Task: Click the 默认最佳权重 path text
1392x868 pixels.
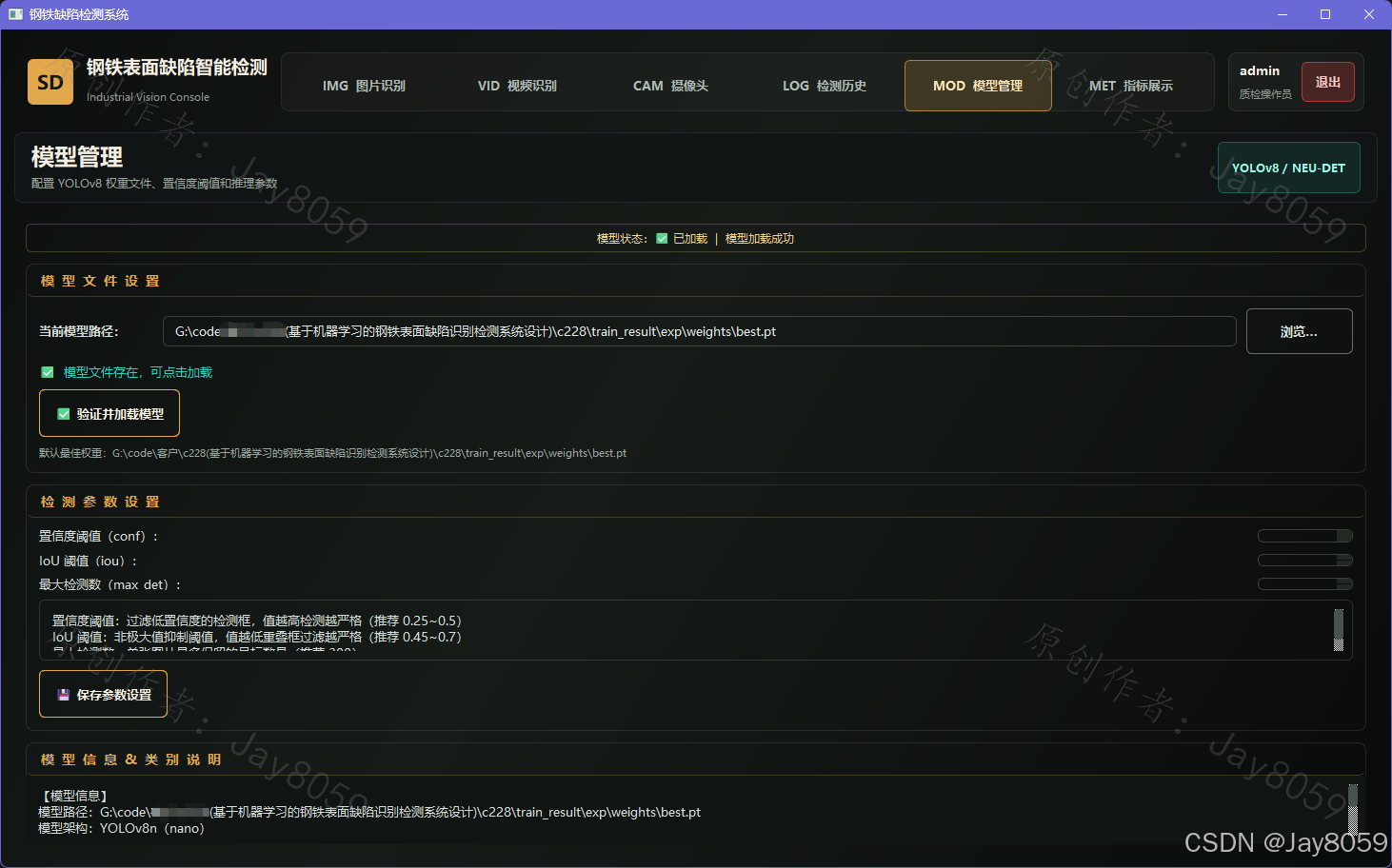Action: point(332,453)
